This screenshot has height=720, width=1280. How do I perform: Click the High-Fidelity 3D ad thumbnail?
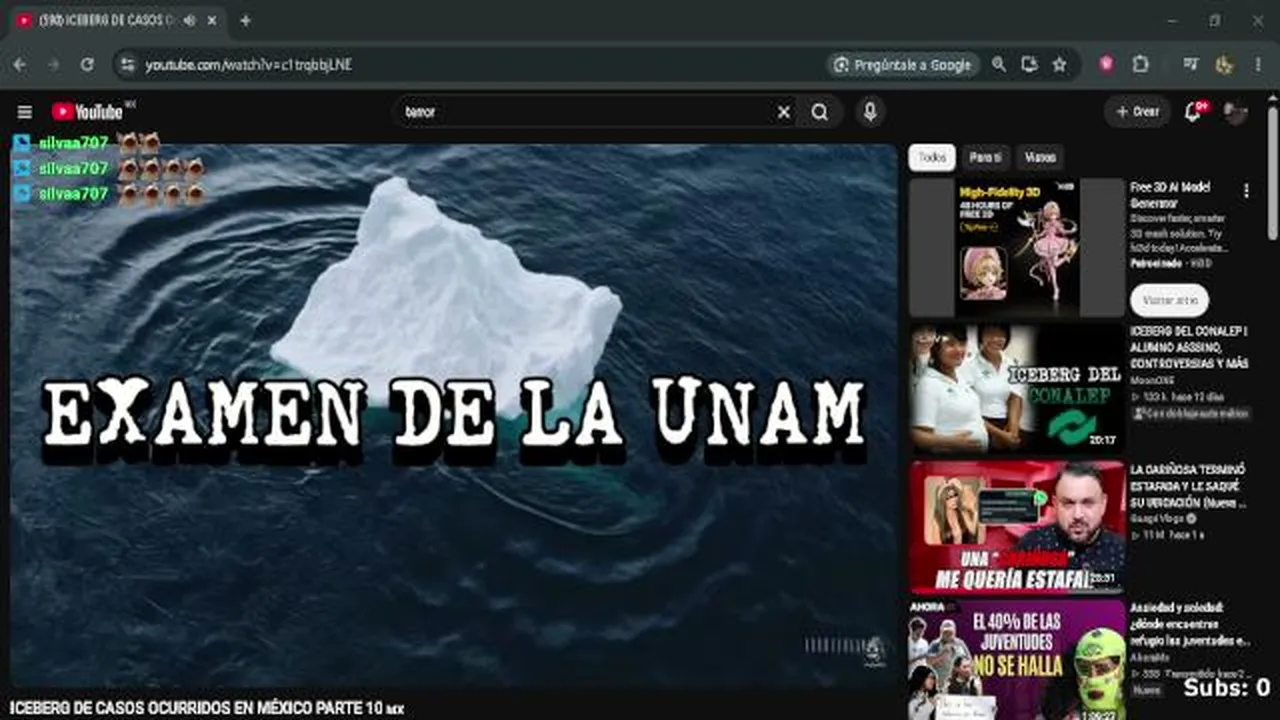click(1017, 247)
